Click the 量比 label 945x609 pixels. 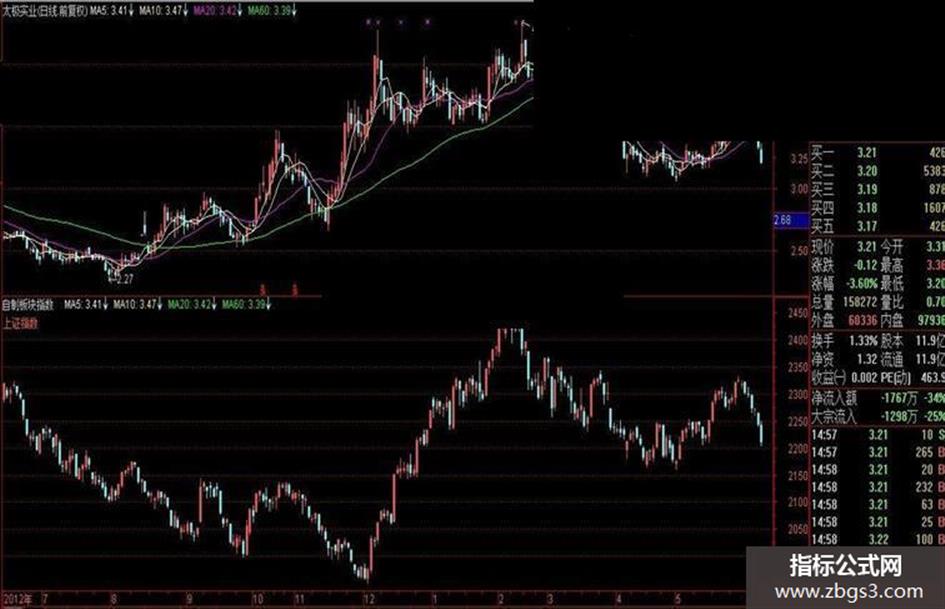click(893, 301)
